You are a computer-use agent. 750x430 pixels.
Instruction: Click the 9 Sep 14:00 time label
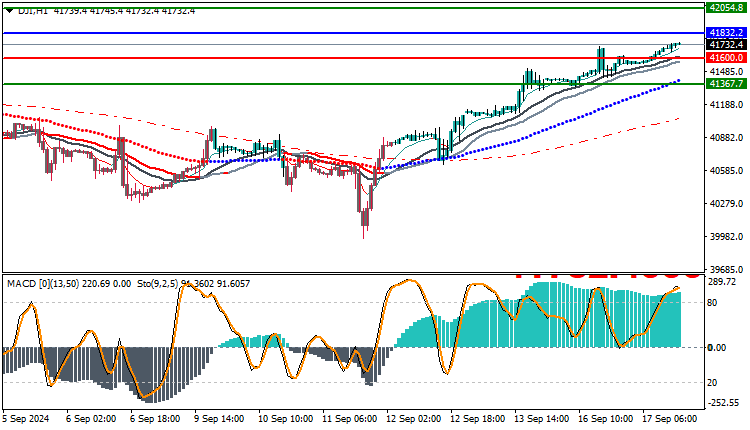click(x=219, y=419)
